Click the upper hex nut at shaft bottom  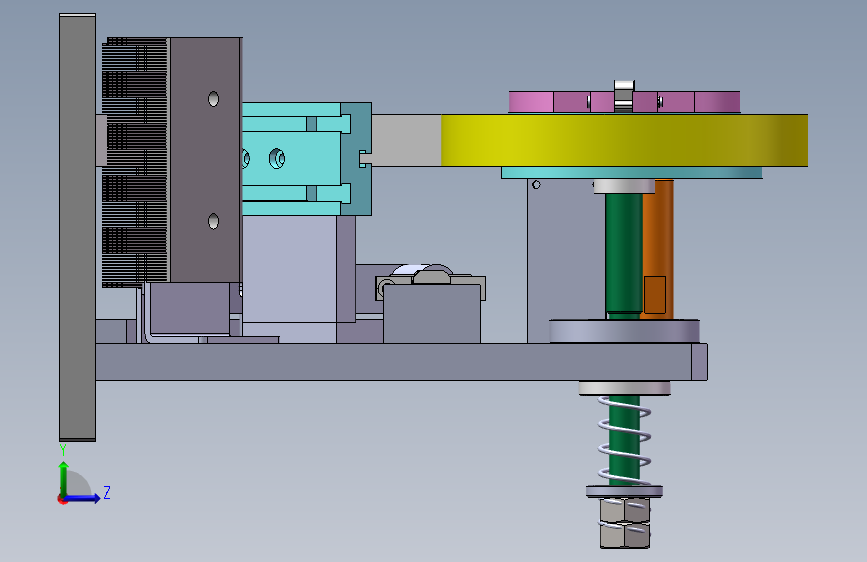click(625, 510)
